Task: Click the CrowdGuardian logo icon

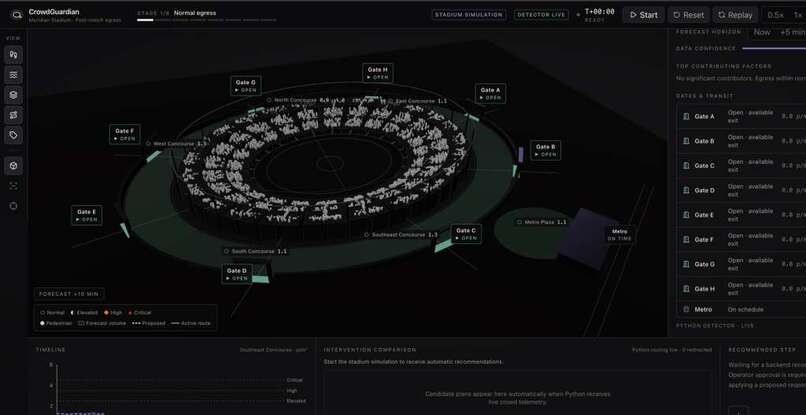Action: [16, 15]
